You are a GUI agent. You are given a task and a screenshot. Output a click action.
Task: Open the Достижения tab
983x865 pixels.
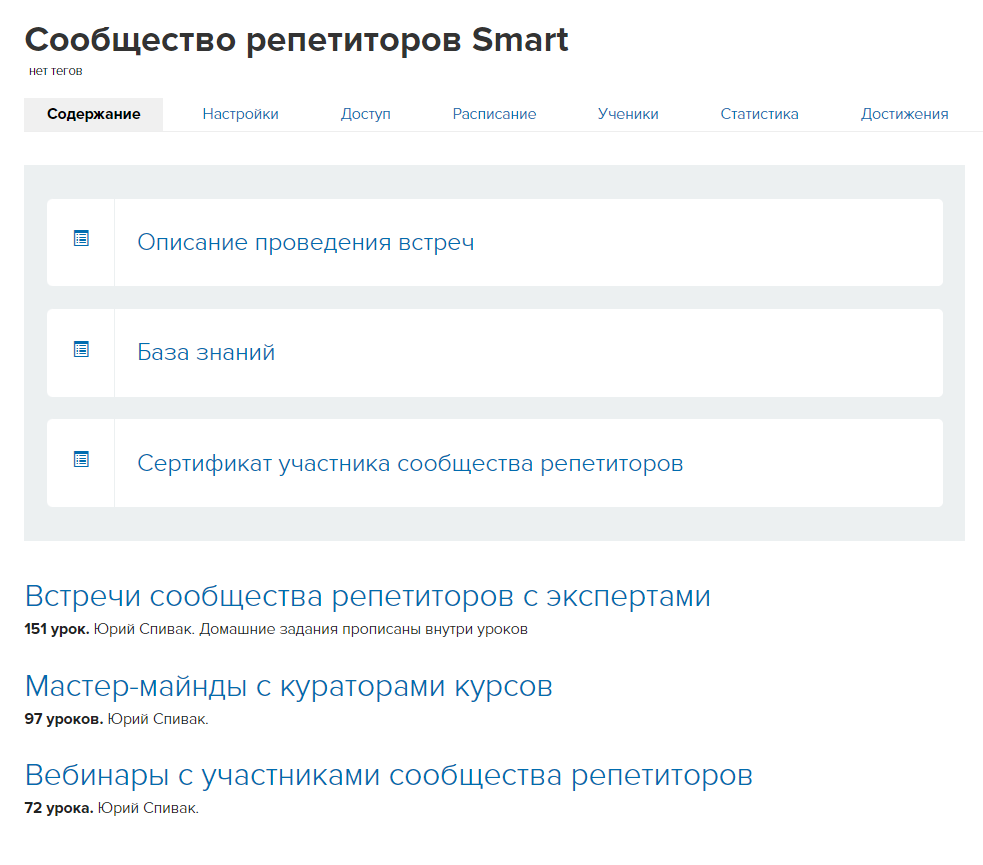point(904,114)
